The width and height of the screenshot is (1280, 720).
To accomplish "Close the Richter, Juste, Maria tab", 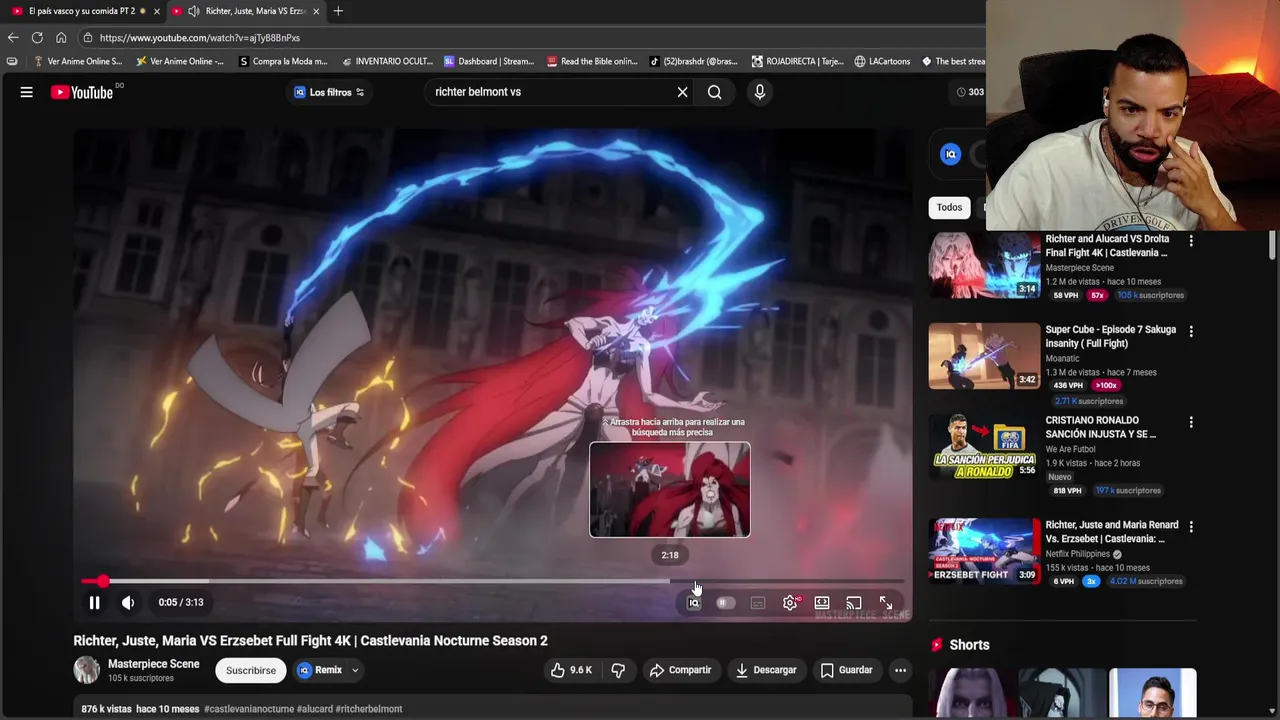I will pyautogui.click(x=316, y=11).
